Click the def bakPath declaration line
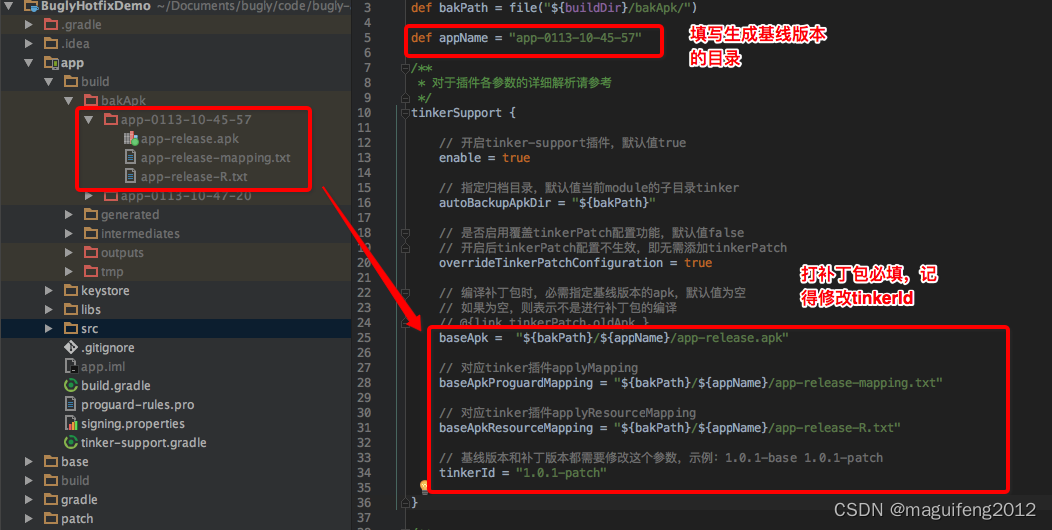1052x530 pixels. tap(554, 8)
